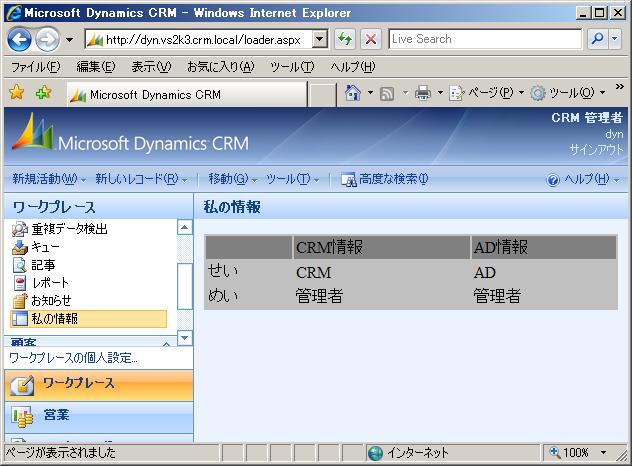Image resolution: width=632 pixels, height=466 pixels.
Task: Open the 新しいレコード(R) CRM menu
Action: (141, 179)
